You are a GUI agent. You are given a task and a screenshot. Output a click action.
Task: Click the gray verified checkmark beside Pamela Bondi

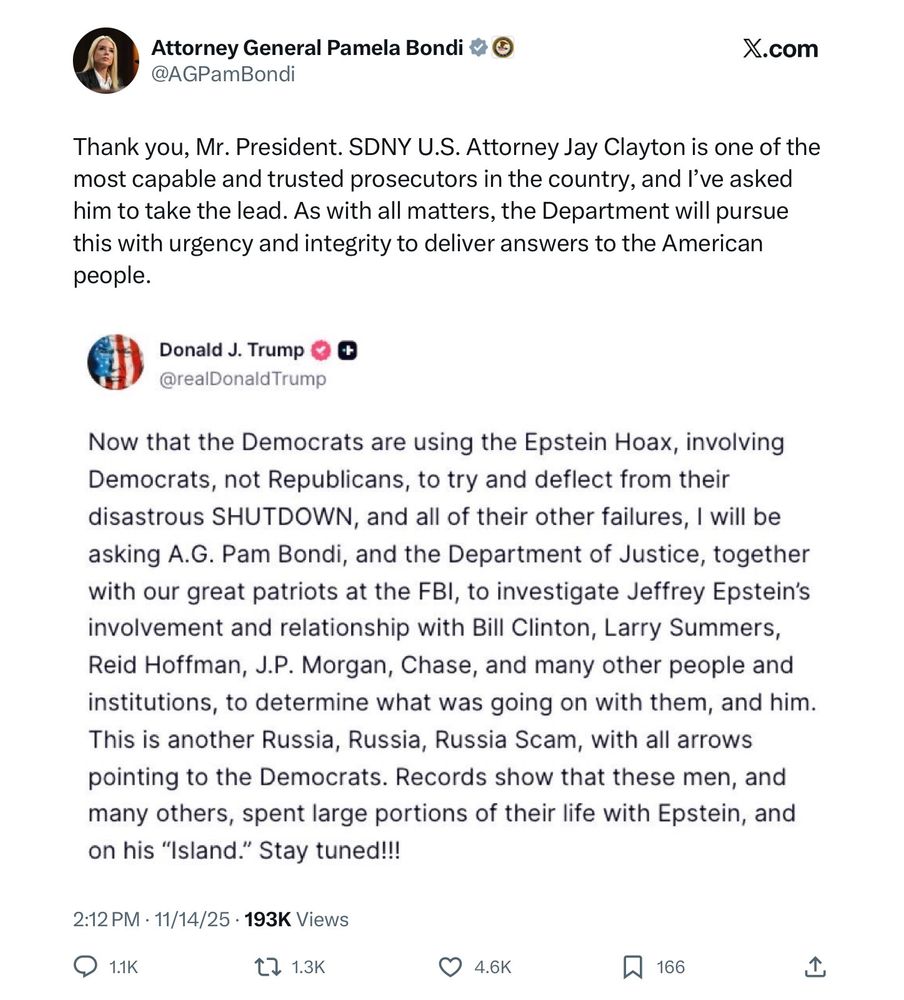pos(479,47)
